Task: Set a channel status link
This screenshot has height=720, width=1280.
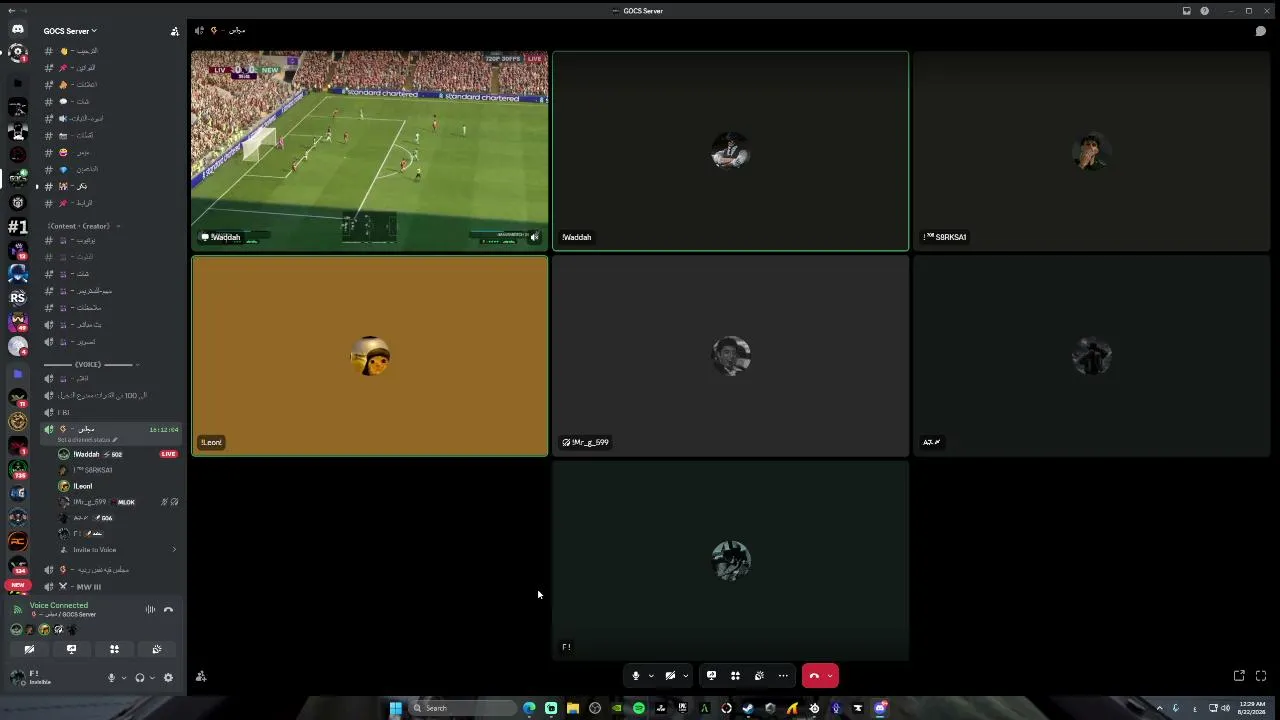Action: click(88, 440)
